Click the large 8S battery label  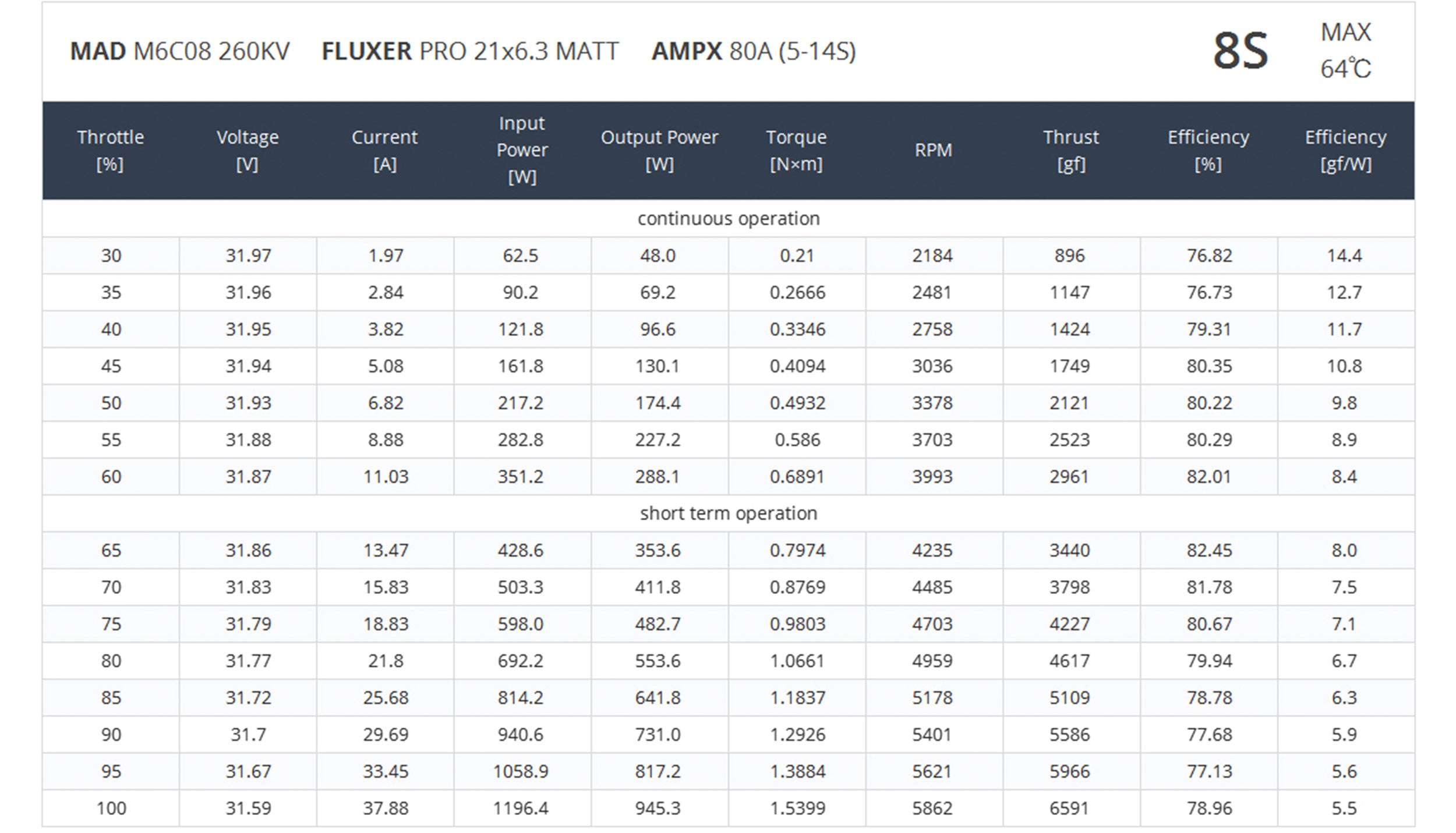[x=1240, y=51]
